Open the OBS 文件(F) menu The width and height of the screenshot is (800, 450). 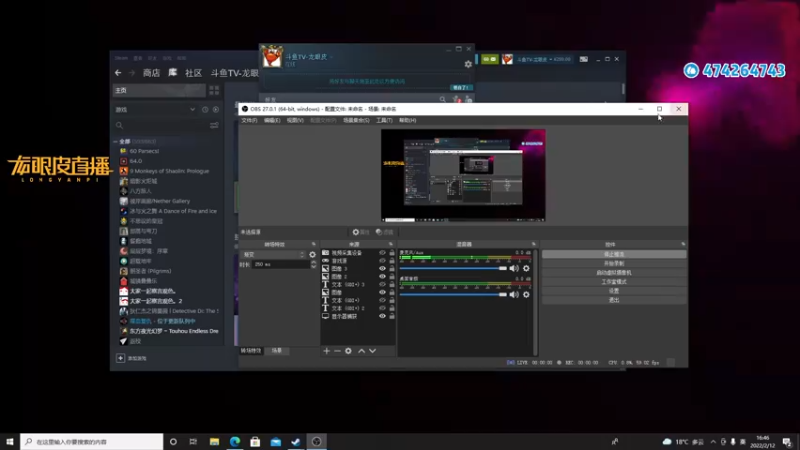(x=249, y=120)
